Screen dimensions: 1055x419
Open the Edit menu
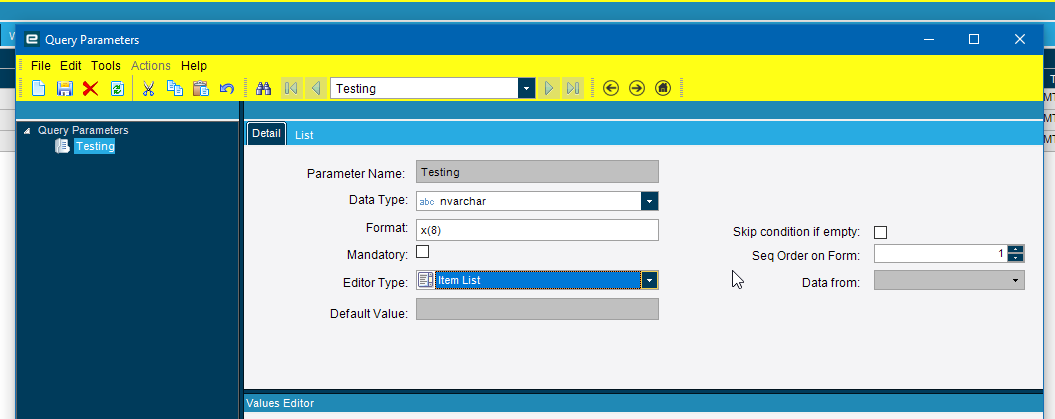tap(71, 66)
